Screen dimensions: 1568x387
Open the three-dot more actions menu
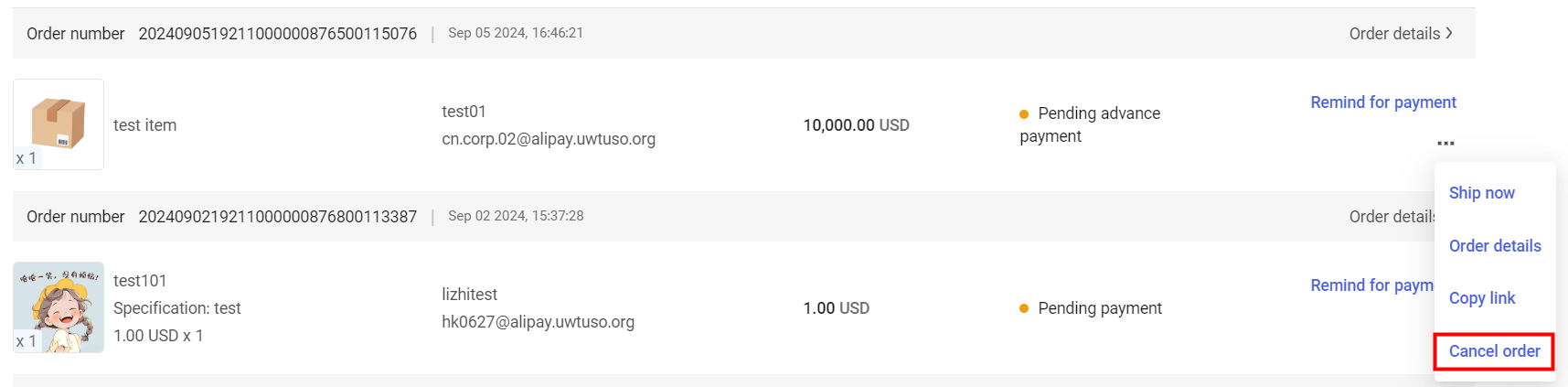[x=1445, y=144]
